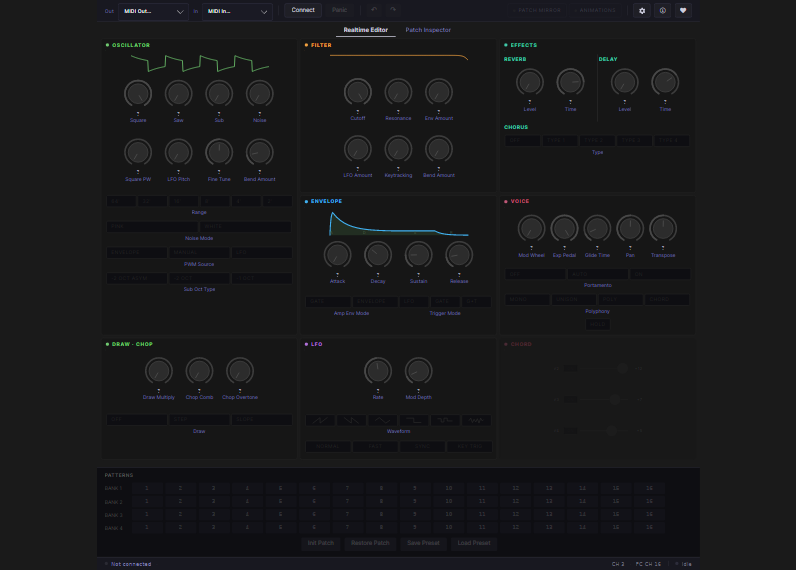This screenshot has height=570, width=796.
Task: Click the Panic button
Action: (340, 10)
